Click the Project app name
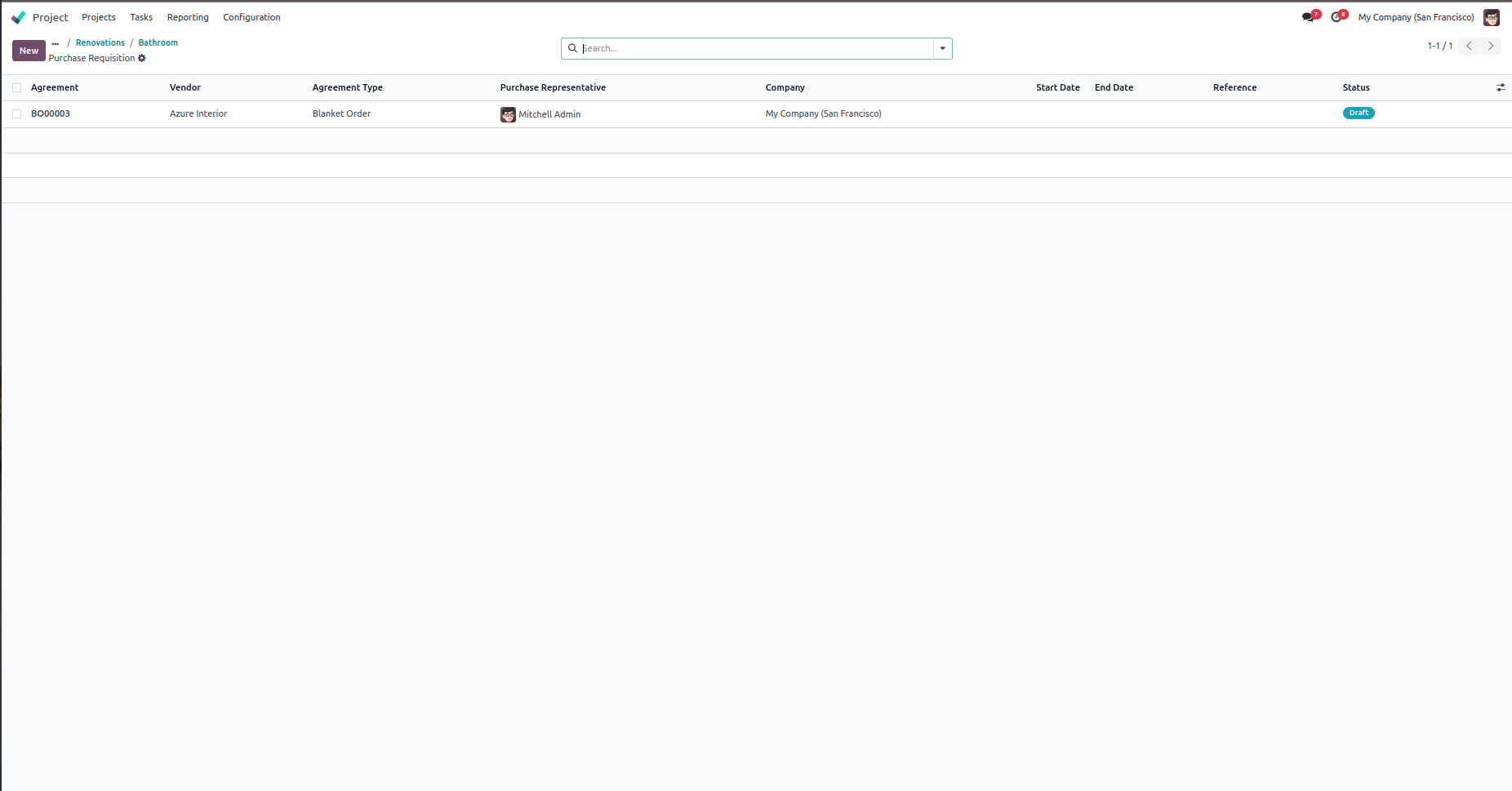 click(x=51, y=17)
